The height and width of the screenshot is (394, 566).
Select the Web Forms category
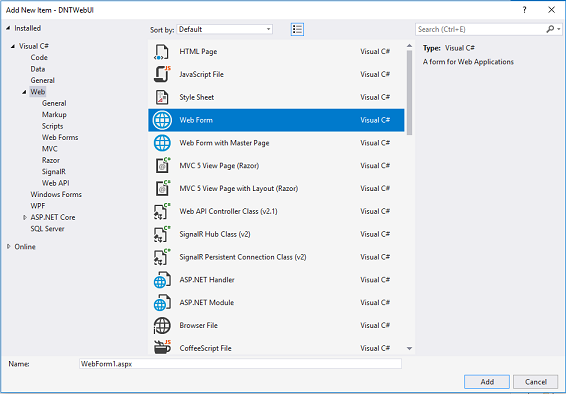pyautogui.click(x=60, y=137)
